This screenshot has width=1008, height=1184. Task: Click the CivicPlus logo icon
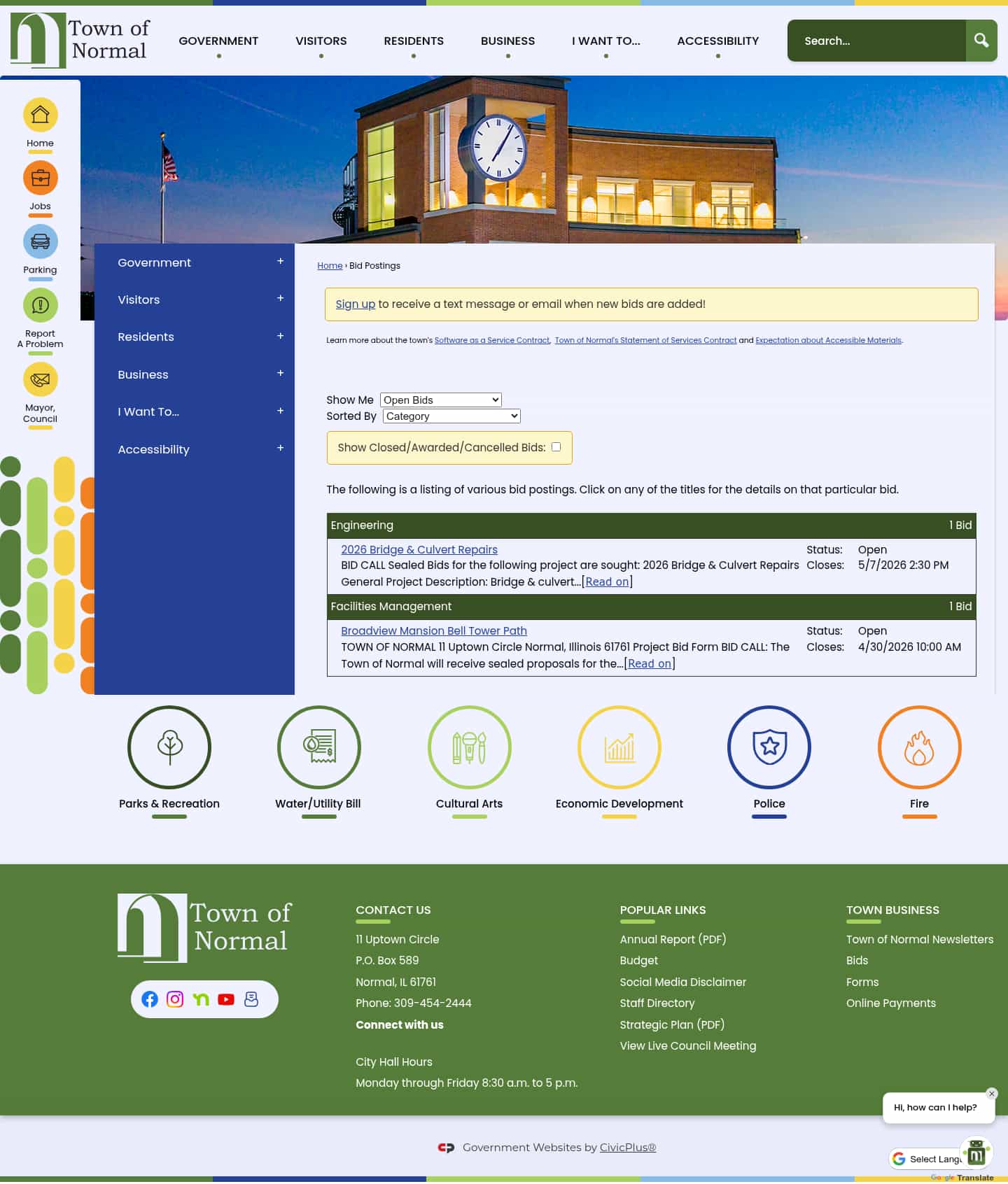pyautogui.click(x=446, y=1148)
